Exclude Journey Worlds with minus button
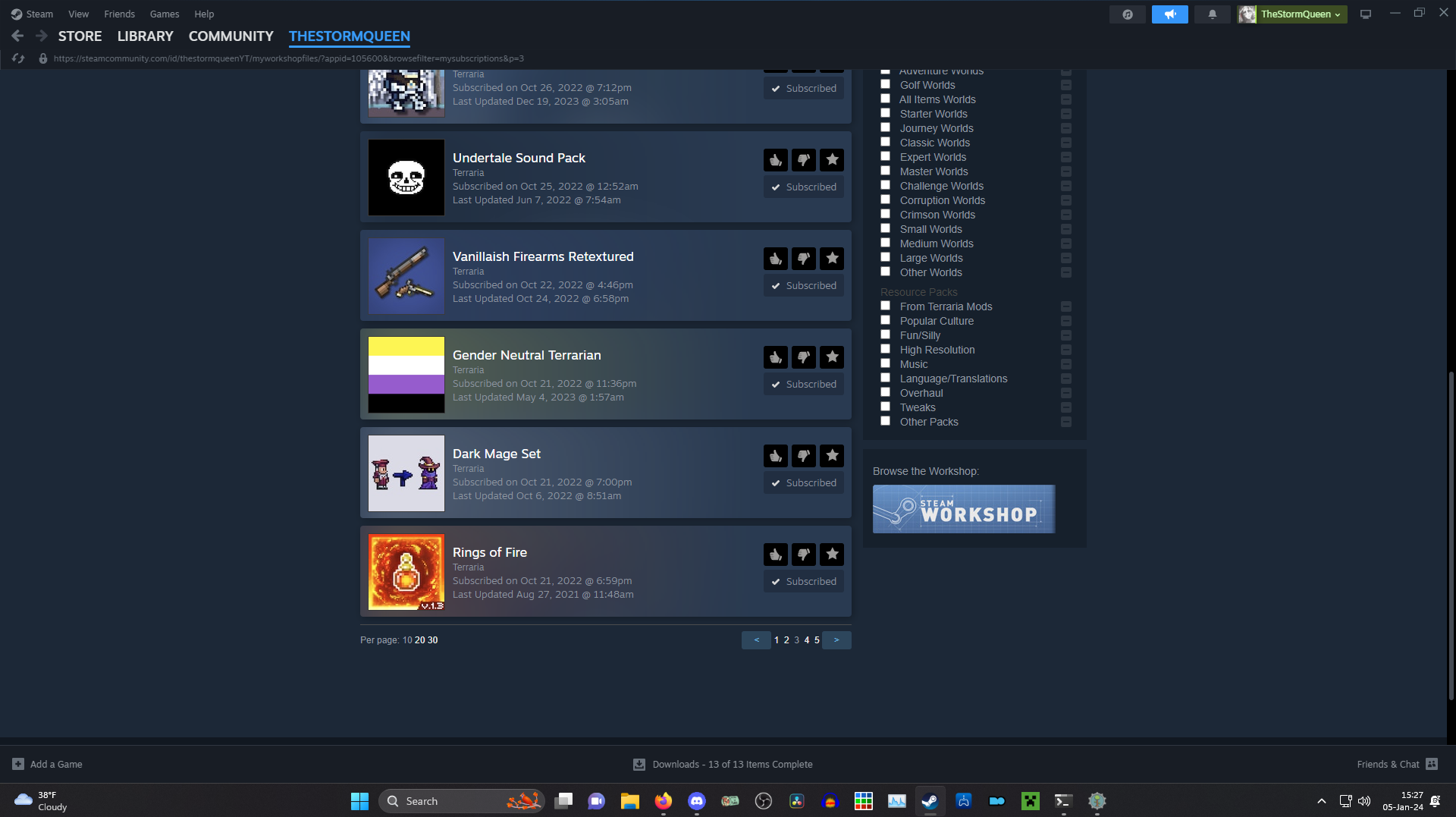Viewport: 1456px width, 817px height. [x=1066, y=128]
